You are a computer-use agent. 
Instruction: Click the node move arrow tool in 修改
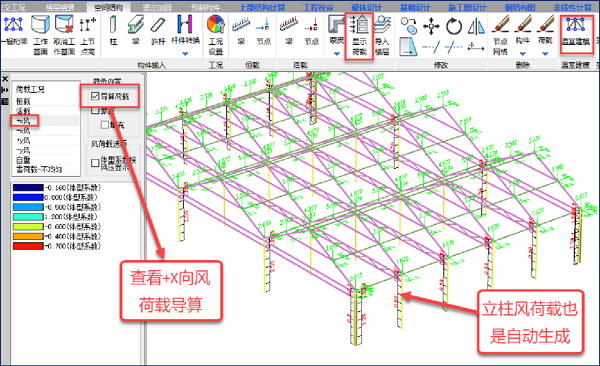(x=476, y=47)
